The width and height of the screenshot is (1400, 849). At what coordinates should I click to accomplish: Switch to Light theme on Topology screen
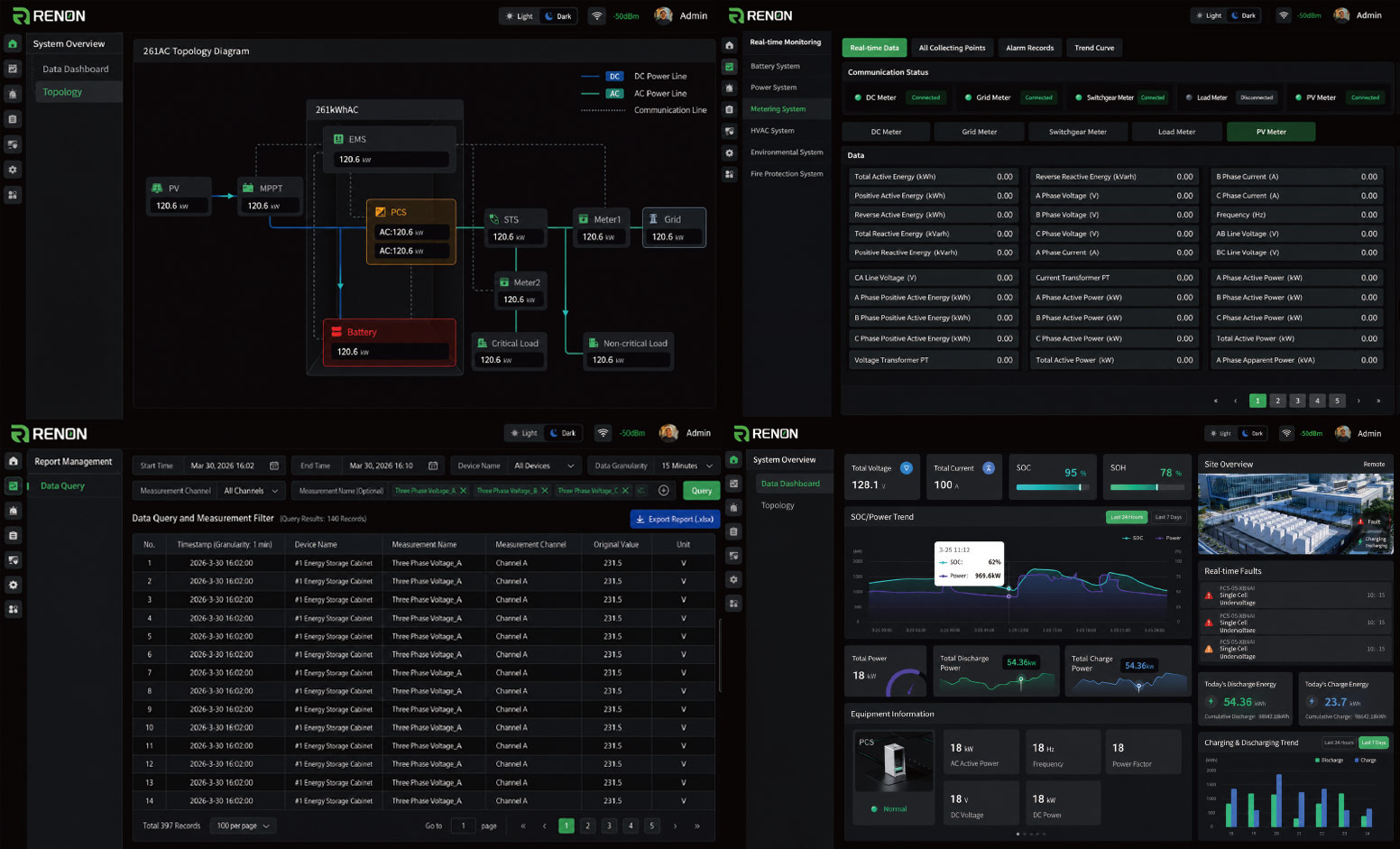click(519, 16)
